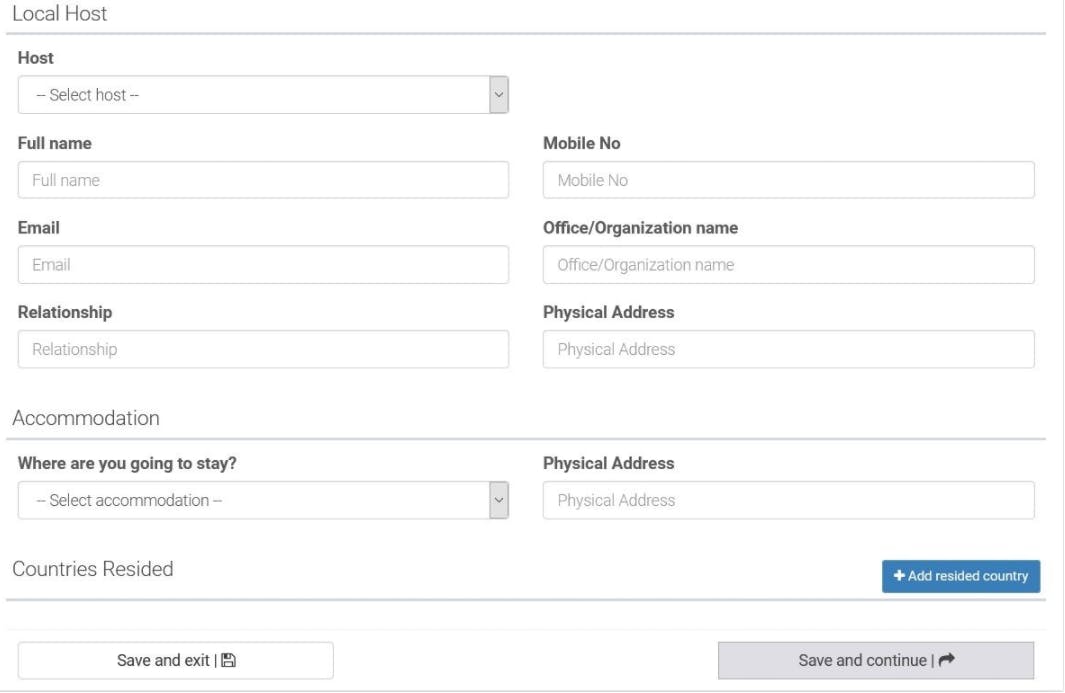Click into the Email field
Viewport: 1065px width, 693px height.
pos(263,265)
